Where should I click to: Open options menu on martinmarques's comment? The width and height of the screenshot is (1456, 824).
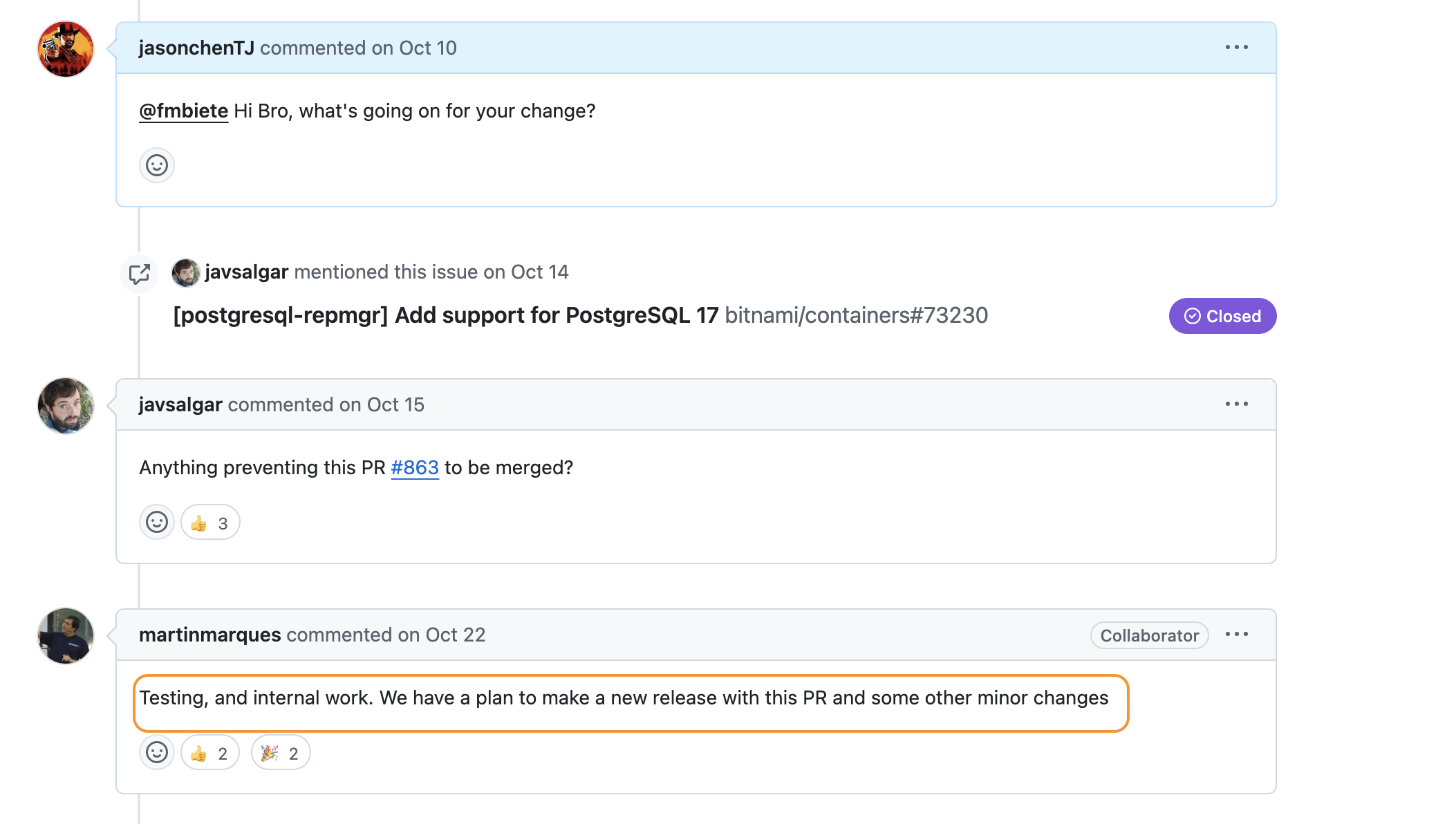coord(1236,635)
